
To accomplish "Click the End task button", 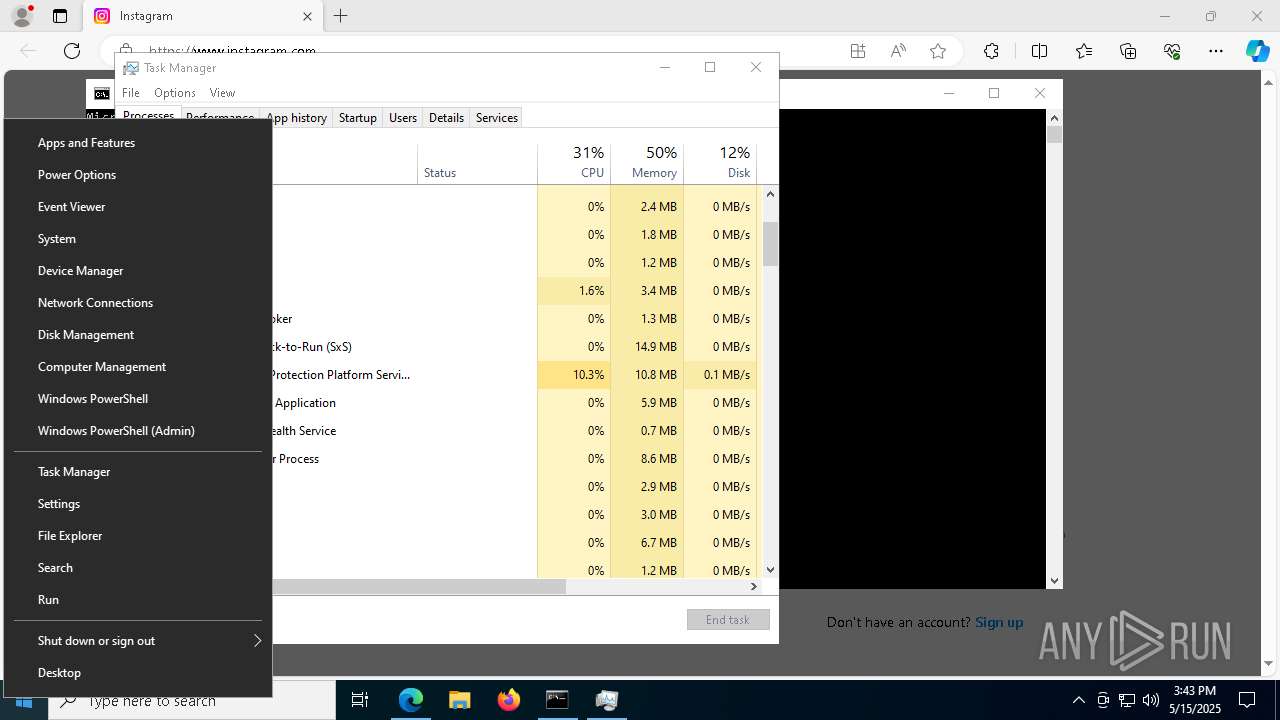I will point(728,620).
